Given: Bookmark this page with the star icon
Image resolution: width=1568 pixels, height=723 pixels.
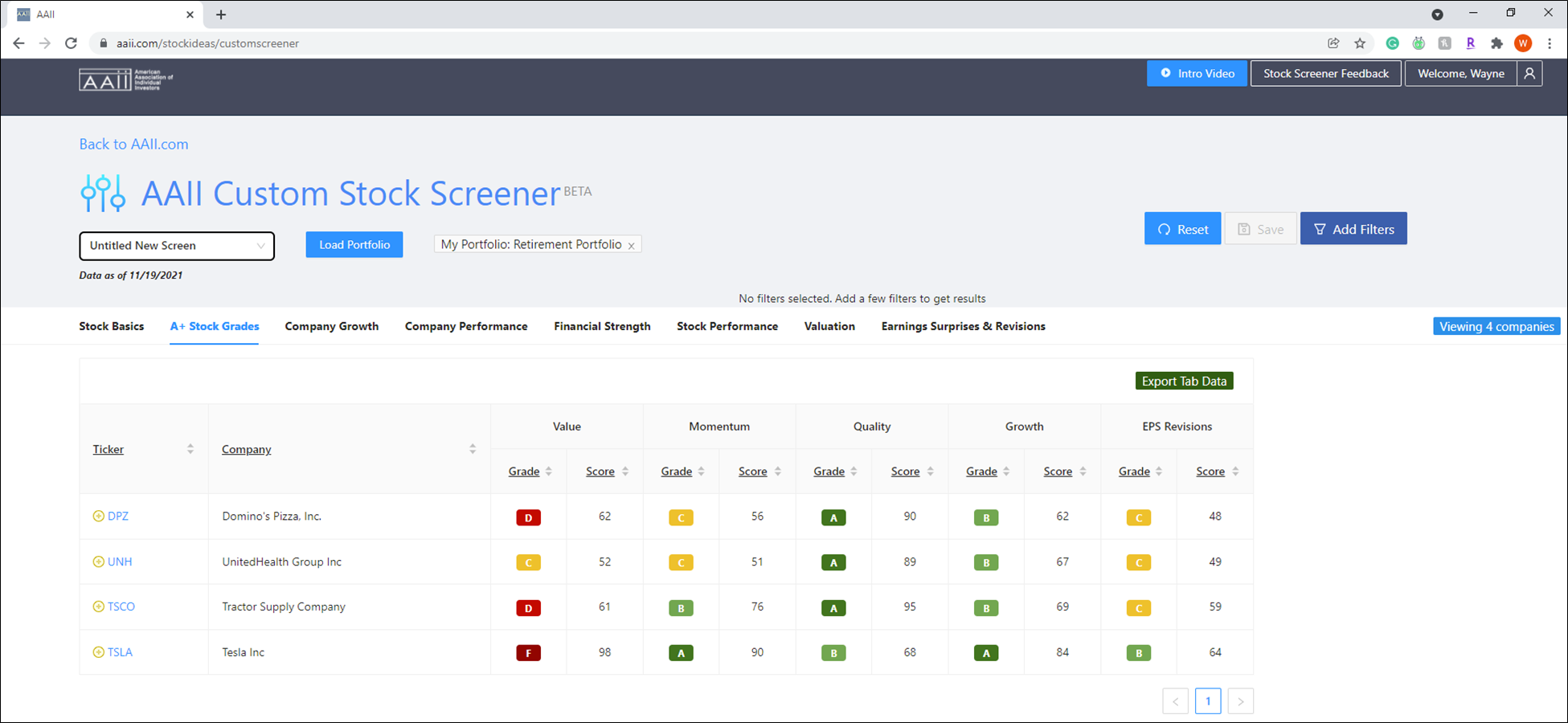Looking at the screenshot, I should 1360,43.
